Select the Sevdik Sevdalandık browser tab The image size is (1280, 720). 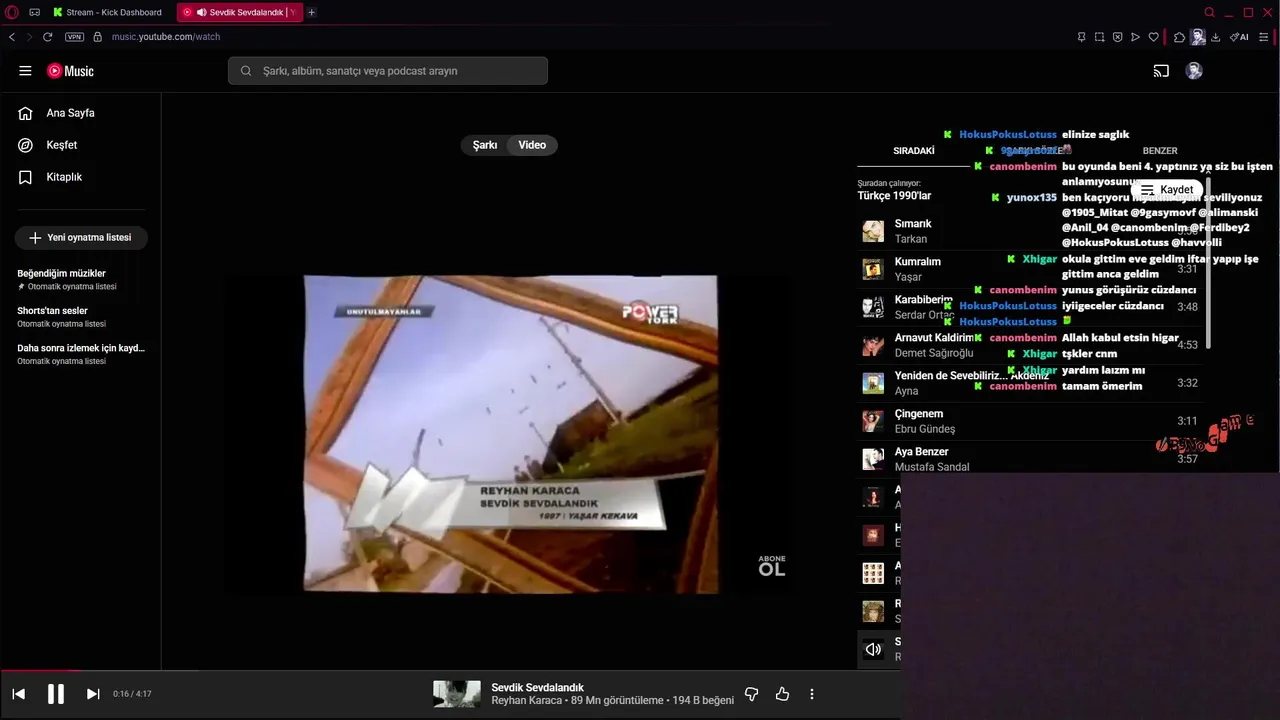[x=239, y=12]
